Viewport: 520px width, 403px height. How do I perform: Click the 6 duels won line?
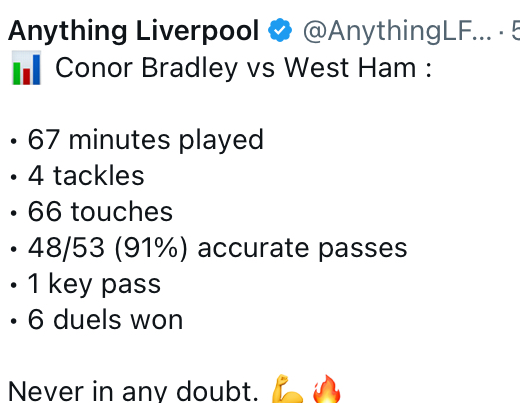[x=105, y=320]
